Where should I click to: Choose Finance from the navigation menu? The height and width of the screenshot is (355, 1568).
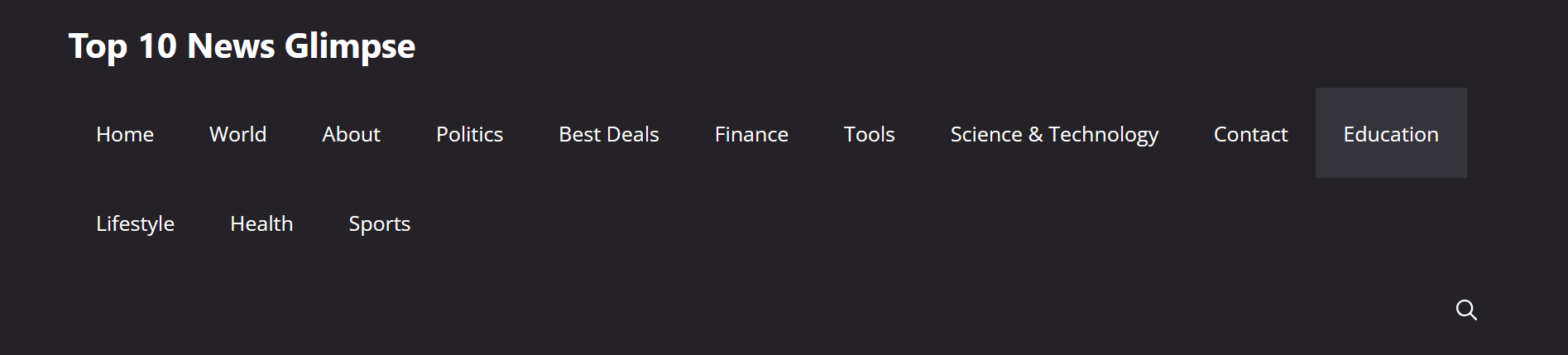(x=751, y=134)
